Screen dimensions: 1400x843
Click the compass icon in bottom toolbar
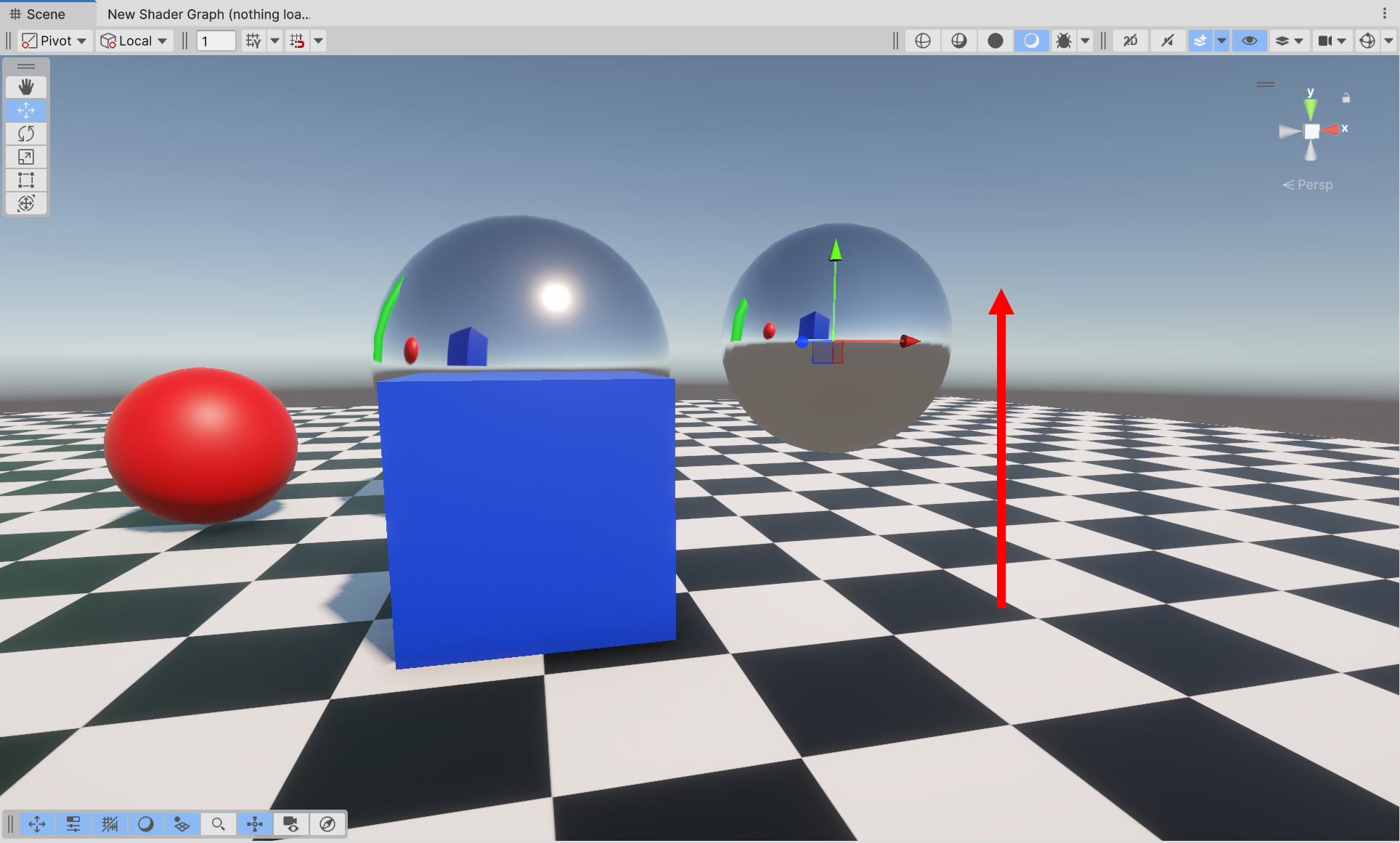click(327, 824)
